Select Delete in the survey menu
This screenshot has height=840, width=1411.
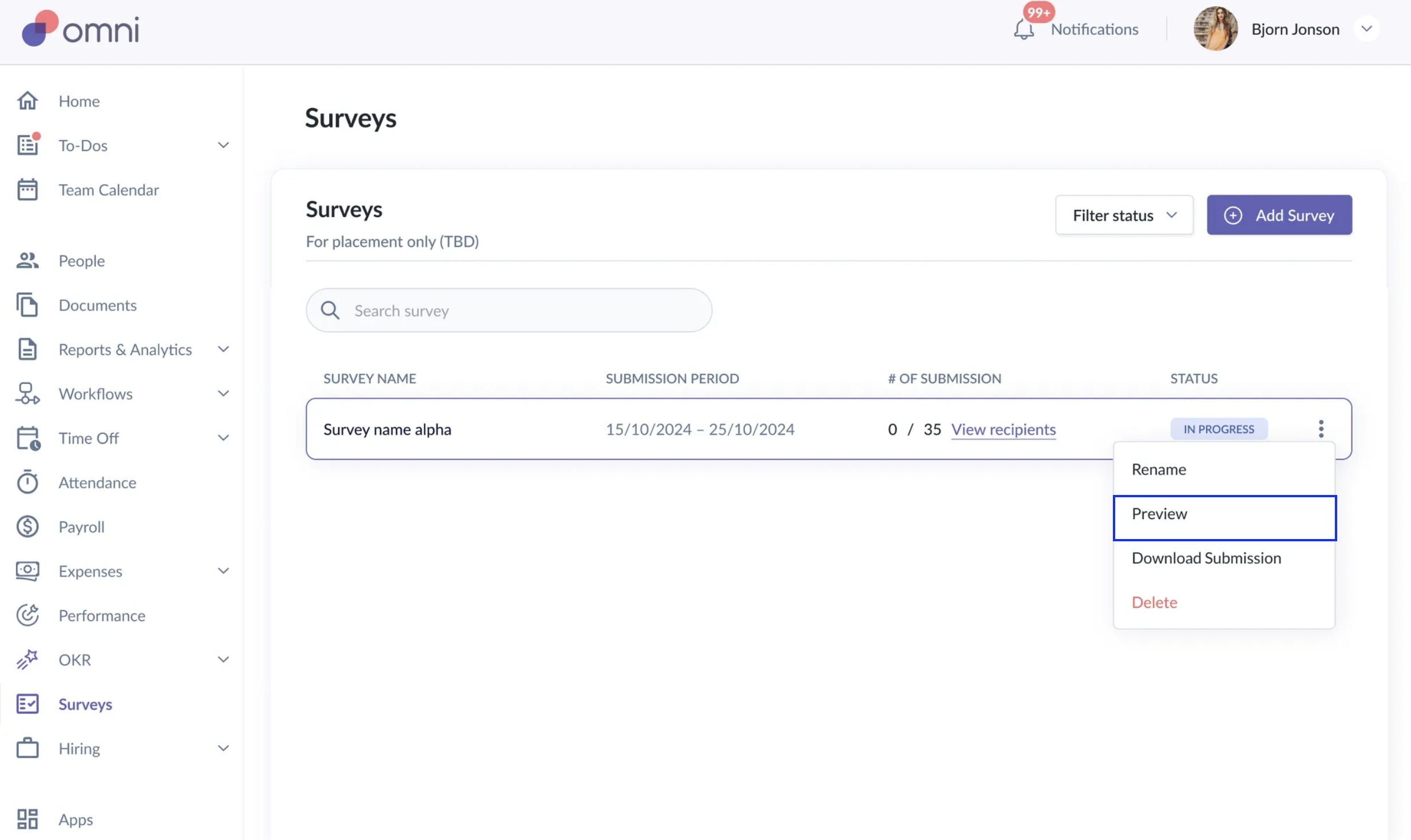[x=1154, y=602]
